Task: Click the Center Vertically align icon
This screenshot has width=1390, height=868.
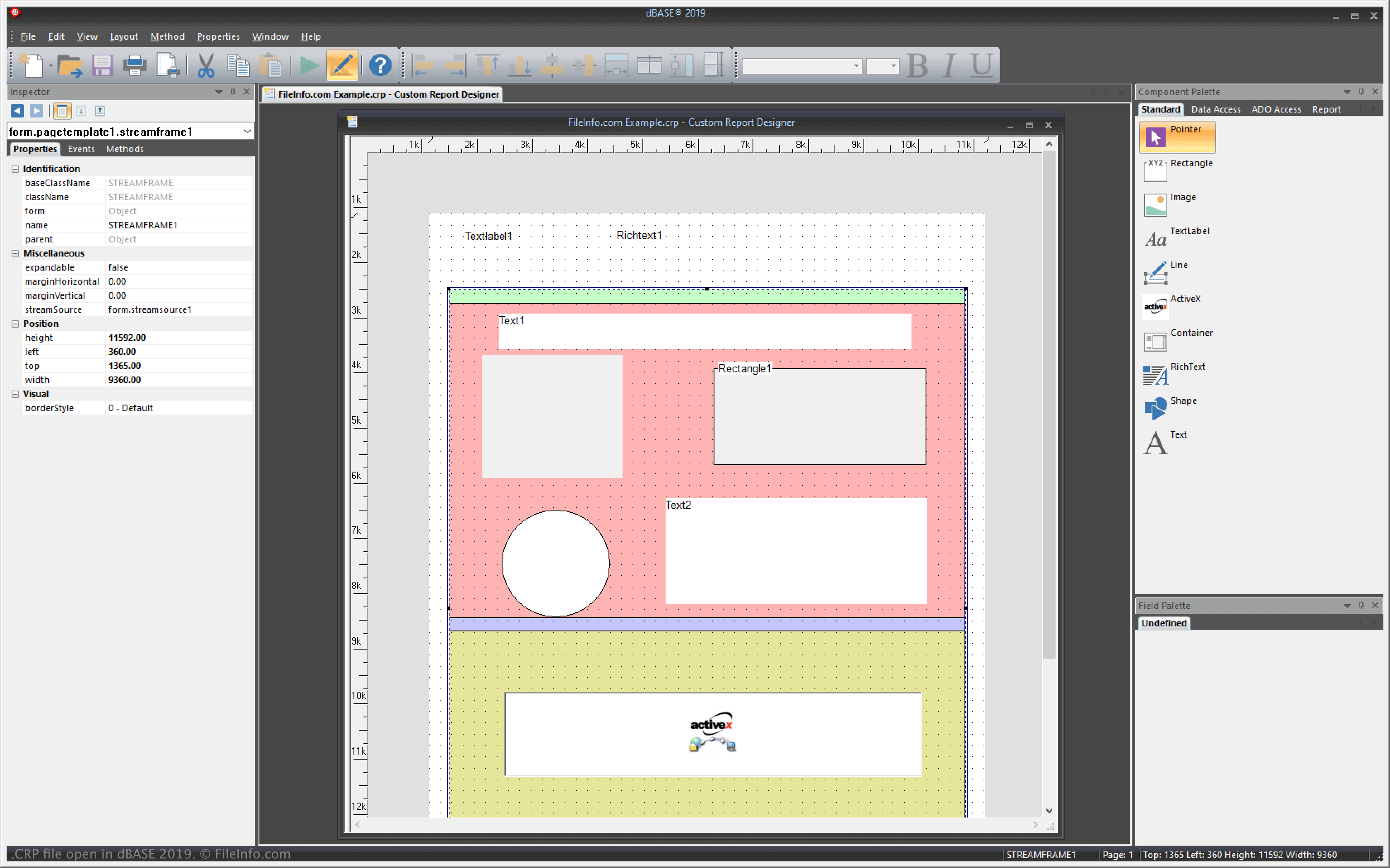Action: (585, 65)
